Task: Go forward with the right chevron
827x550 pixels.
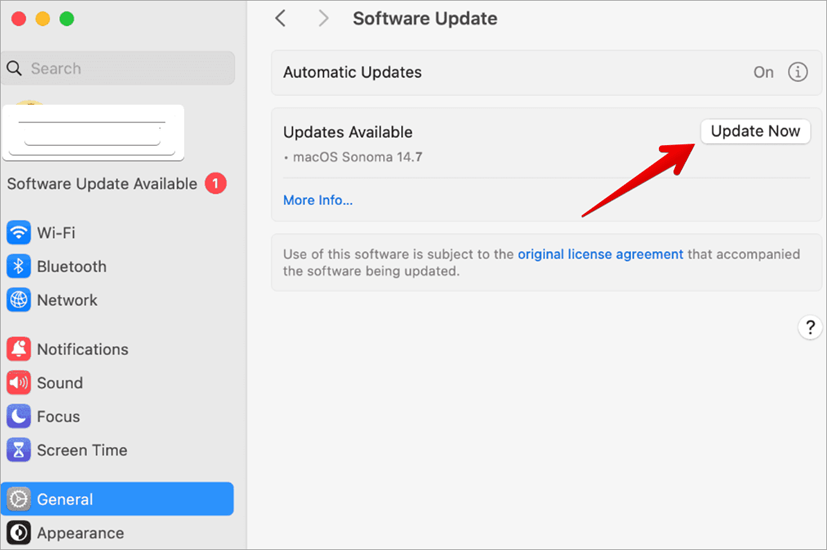Action: coord(323,18)
